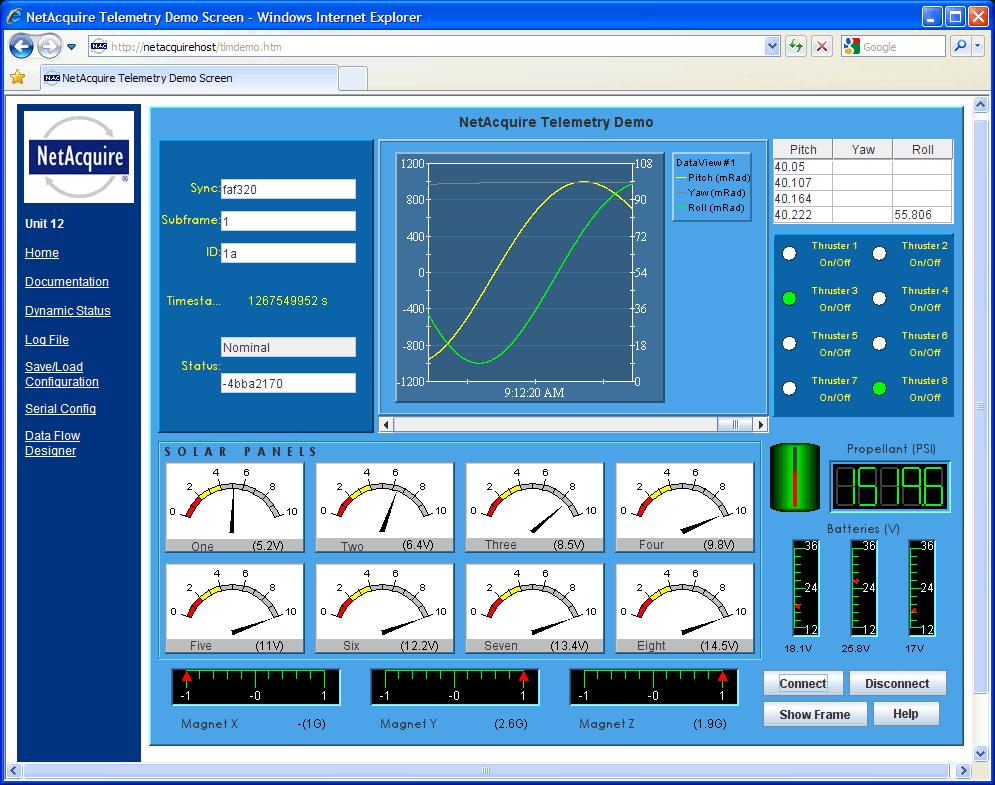Click the Google search box
Image resolution: width=995 pixels, height=785 pixels.
(893, 46)
